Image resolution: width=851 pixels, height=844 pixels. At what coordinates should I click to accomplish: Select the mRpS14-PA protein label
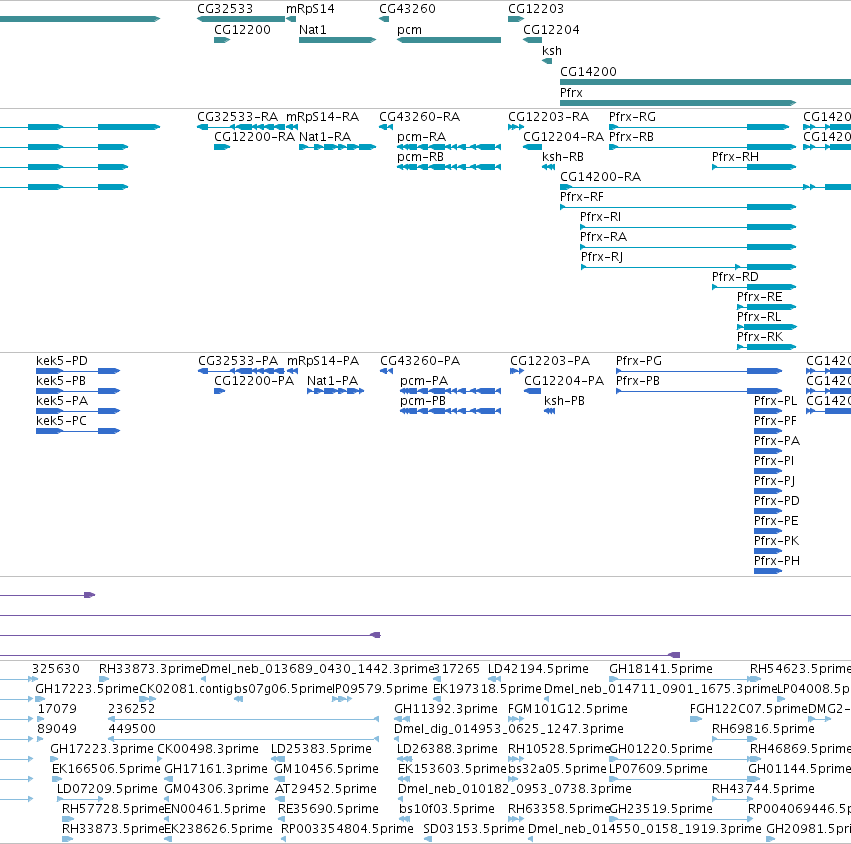323,361
